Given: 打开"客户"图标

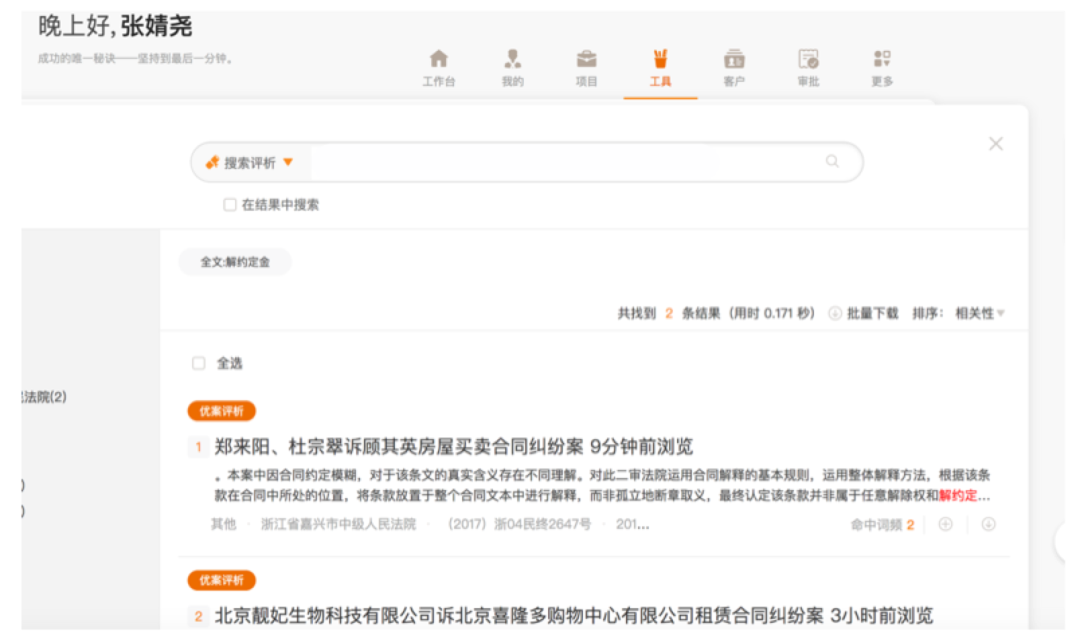Looking at the screenshot, I should tap(734, 60).
